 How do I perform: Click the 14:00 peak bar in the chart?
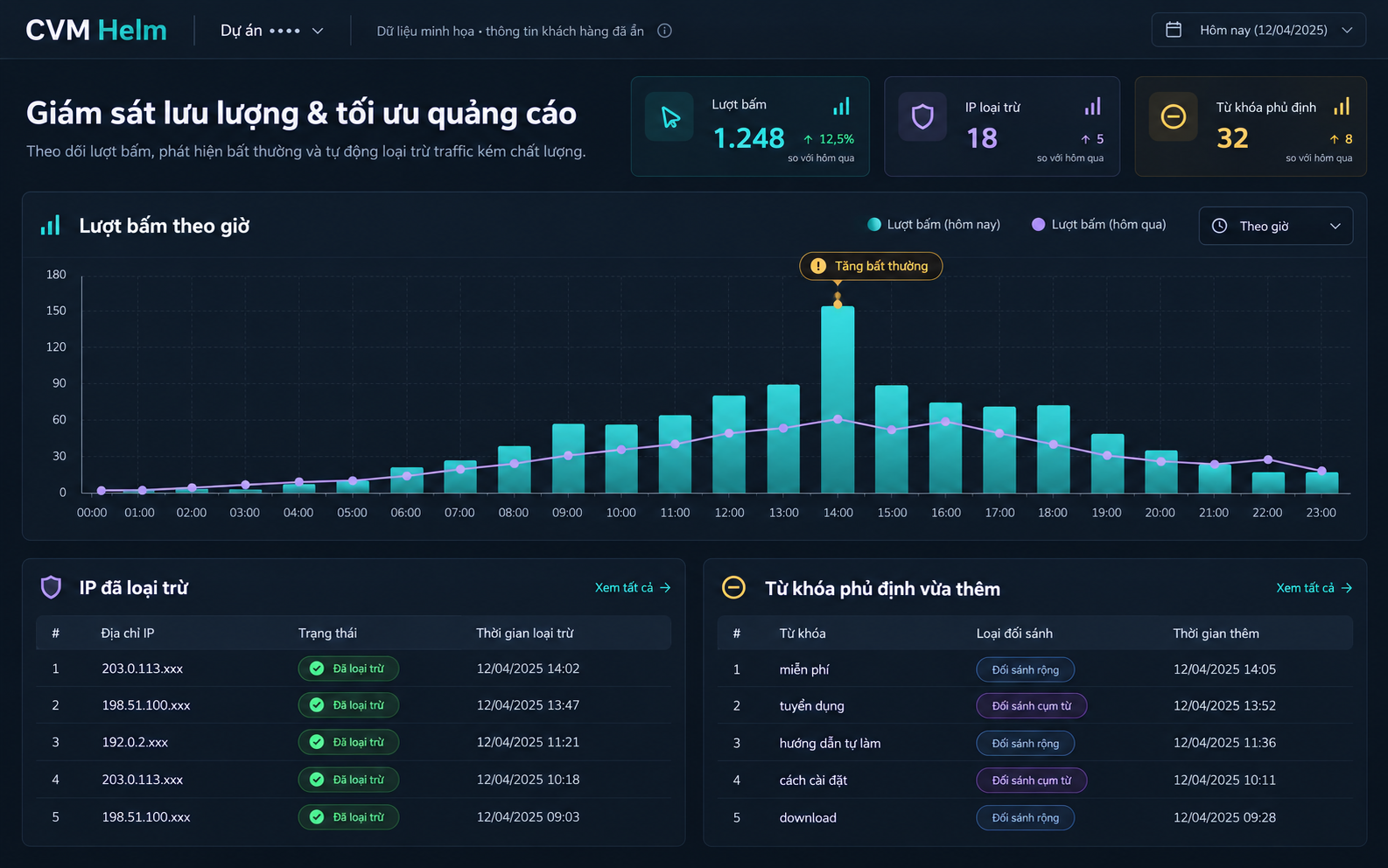point(838,399)
